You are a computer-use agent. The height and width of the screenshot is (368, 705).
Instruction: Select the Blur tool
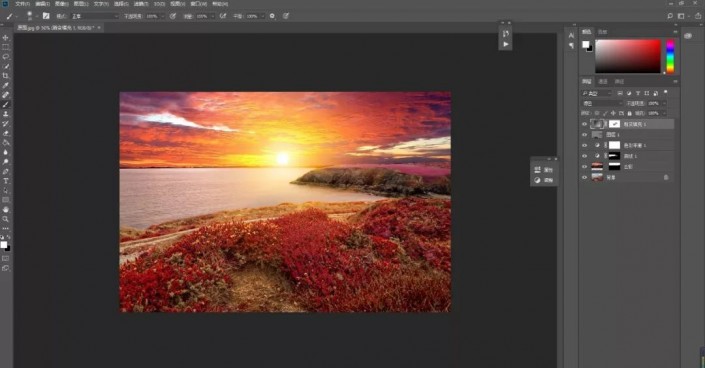(x=6, y=152)
